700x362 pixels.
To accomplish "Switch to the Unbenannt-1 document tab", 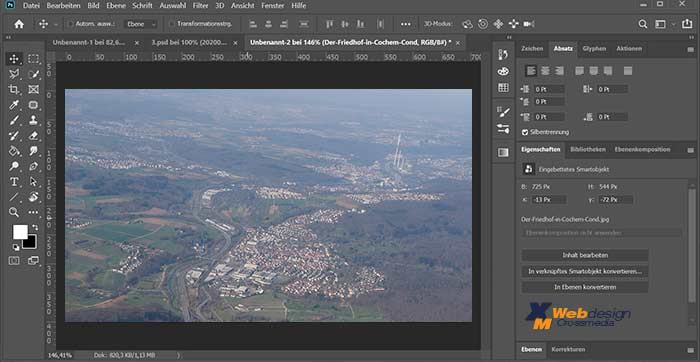I will (x=89, y=43).
